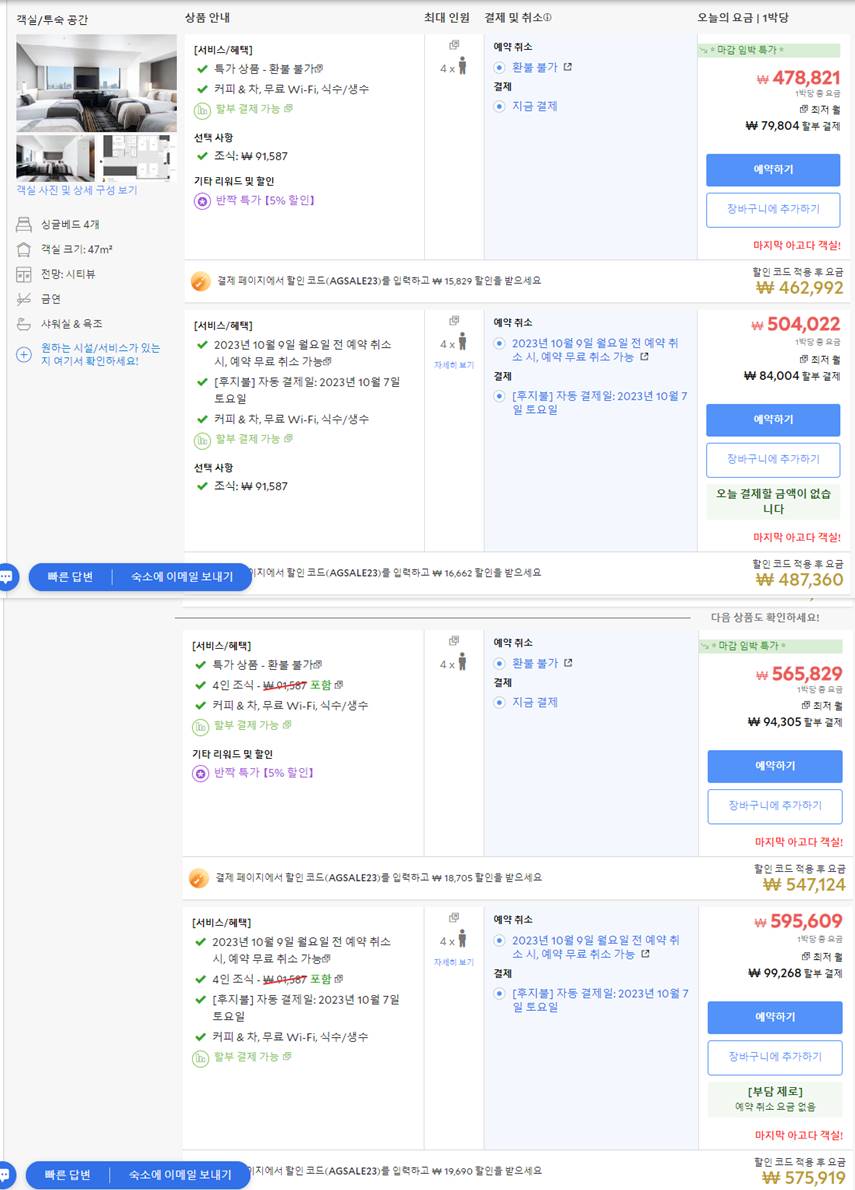Click the share icon next to room occupancy
Viewport: 855px width, 1190px height.
pos(454,44)
